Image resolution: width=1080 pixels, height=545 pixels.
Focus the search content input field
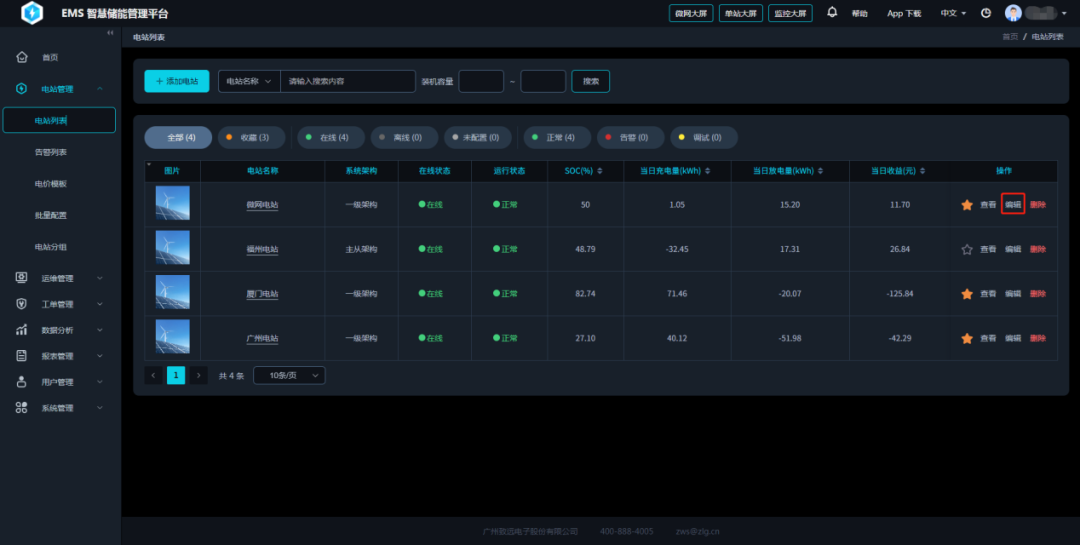click(348, 81)
